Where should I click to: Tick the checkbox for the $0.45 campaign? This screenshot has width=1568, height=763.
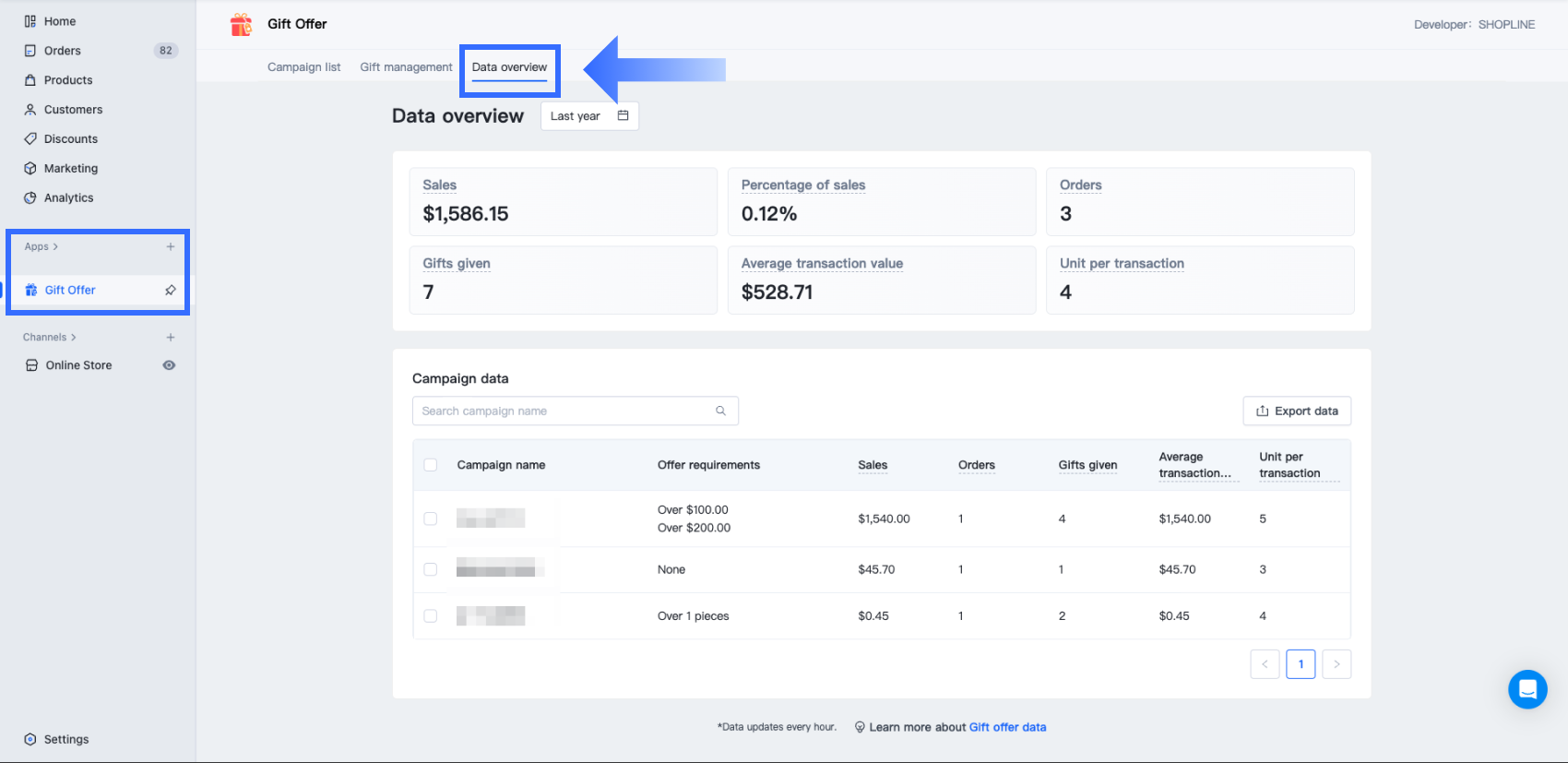[431, 615]
